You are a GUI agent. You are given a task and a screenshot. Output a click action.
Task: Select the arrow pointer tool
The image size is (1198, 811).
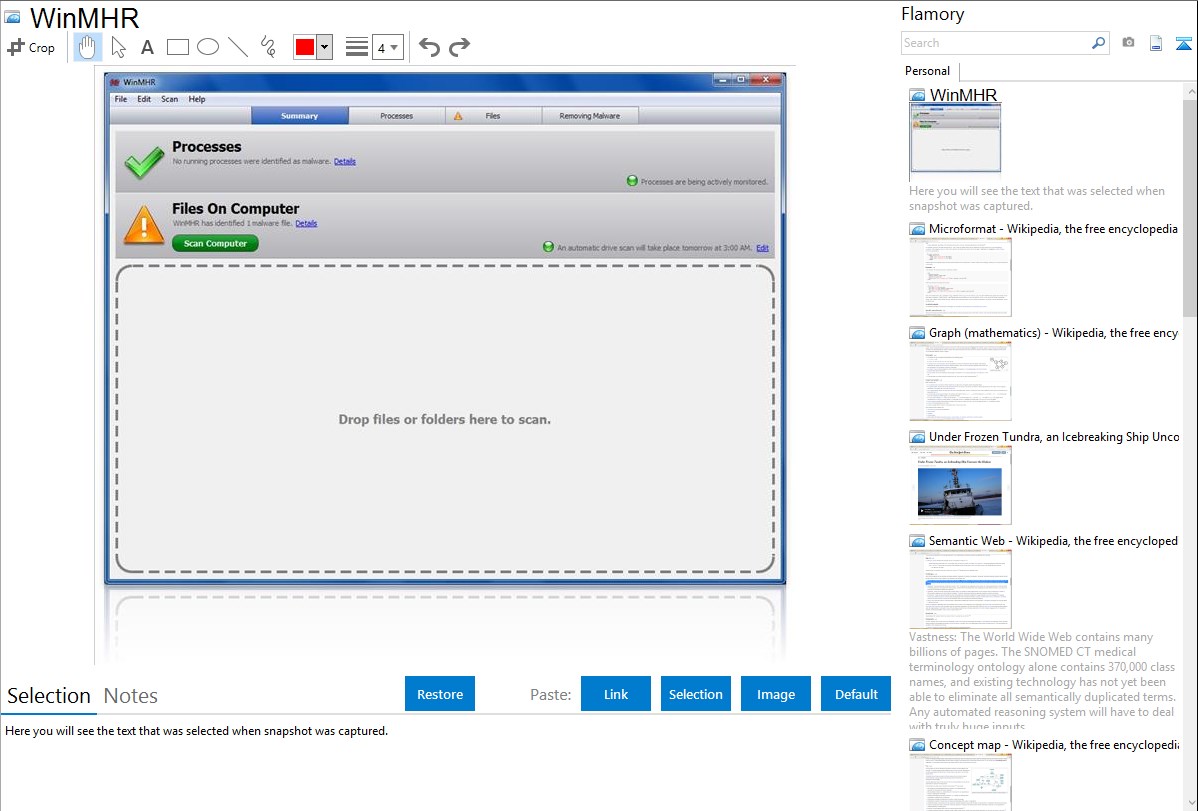[118, 47]
